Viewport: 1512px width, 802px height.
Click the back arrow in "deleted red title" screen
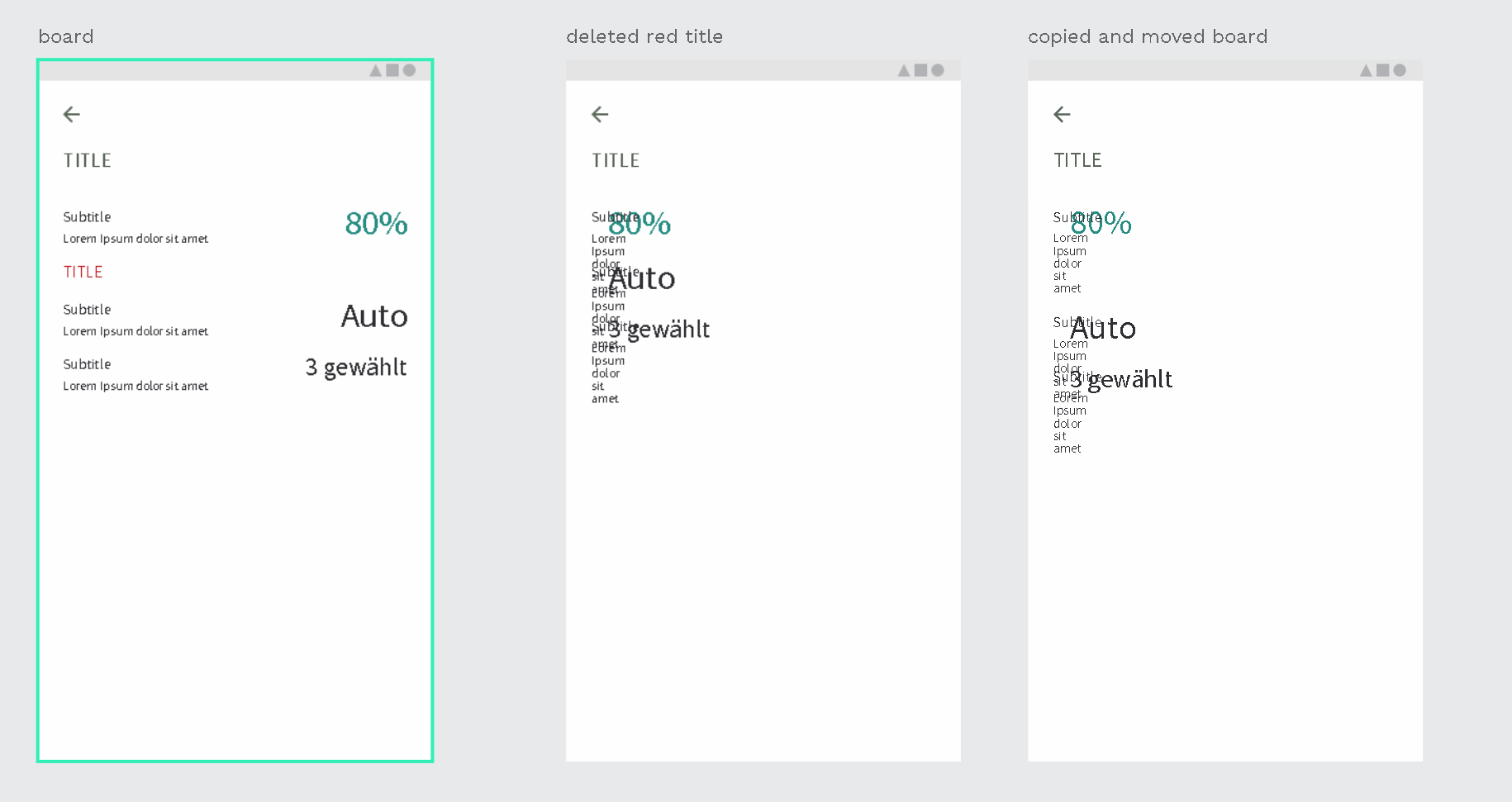(x=599, y=114)
